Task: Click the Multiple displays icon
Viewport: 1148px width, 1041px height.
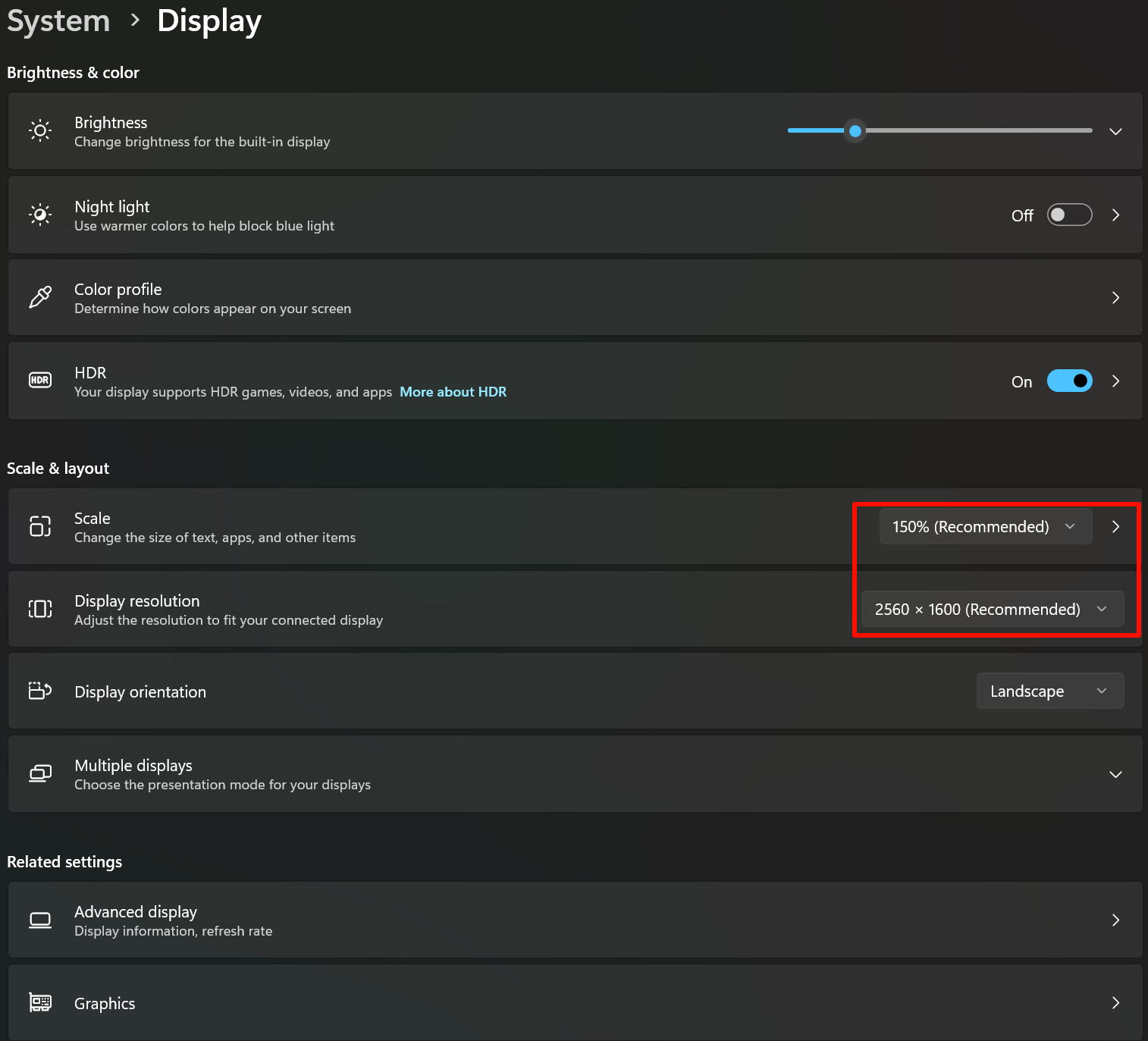Action: click(40, 773)
